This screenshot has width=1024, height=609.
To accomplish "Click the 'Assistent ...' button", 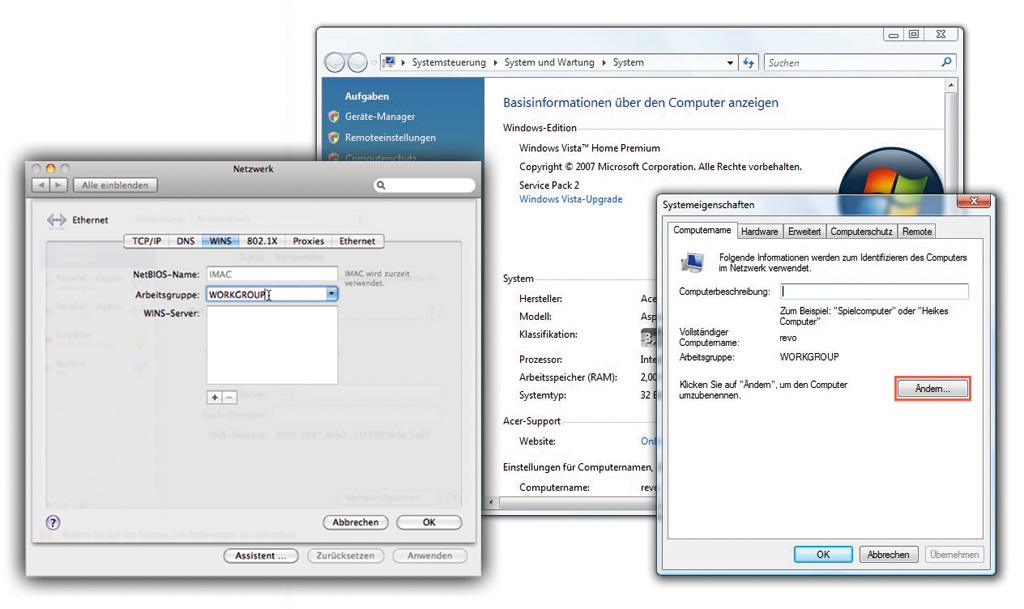I will click(x=261, y=555).
